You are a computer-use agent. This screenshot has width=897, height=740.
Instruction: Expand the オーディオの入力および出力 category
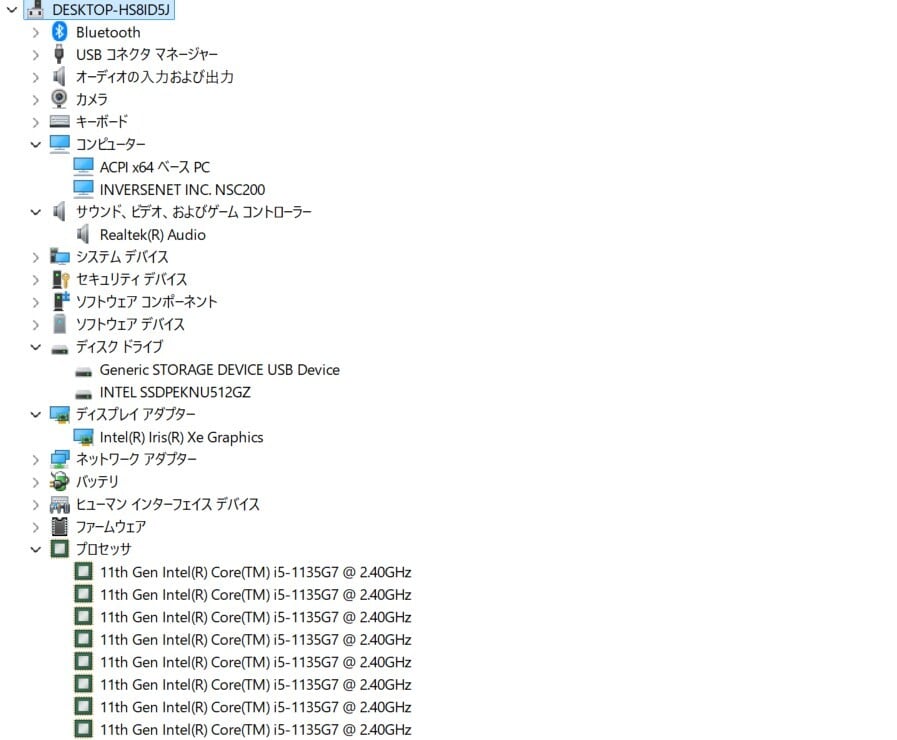[x=35, y=77]
